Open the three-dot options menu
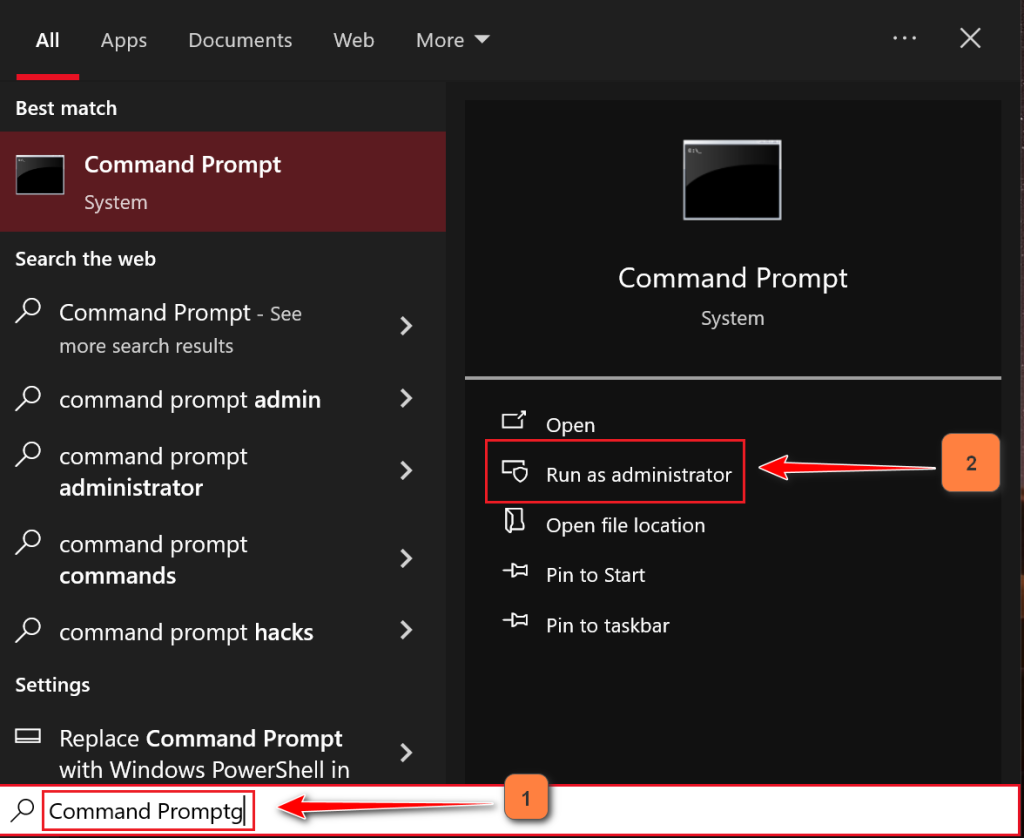The width and height of the screenshot is (1024, 838). 904,38
